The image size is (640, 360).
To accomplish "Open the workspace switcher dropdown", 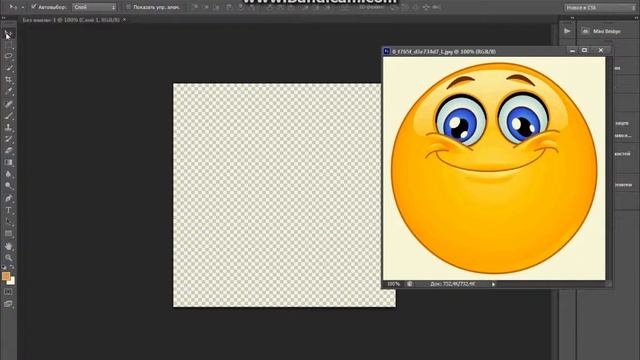I will [x=600, y=8].
